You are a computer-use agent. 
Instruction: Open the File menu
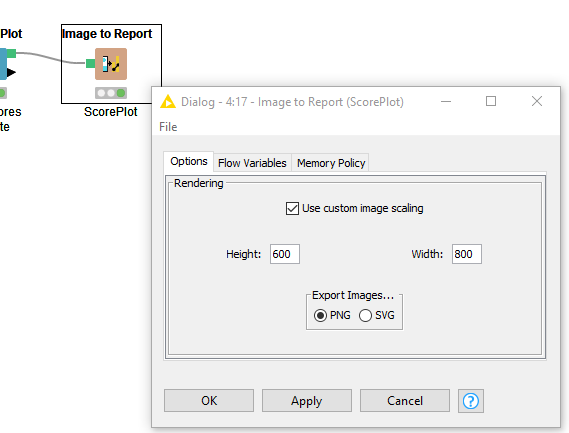(x=168, y=127)
